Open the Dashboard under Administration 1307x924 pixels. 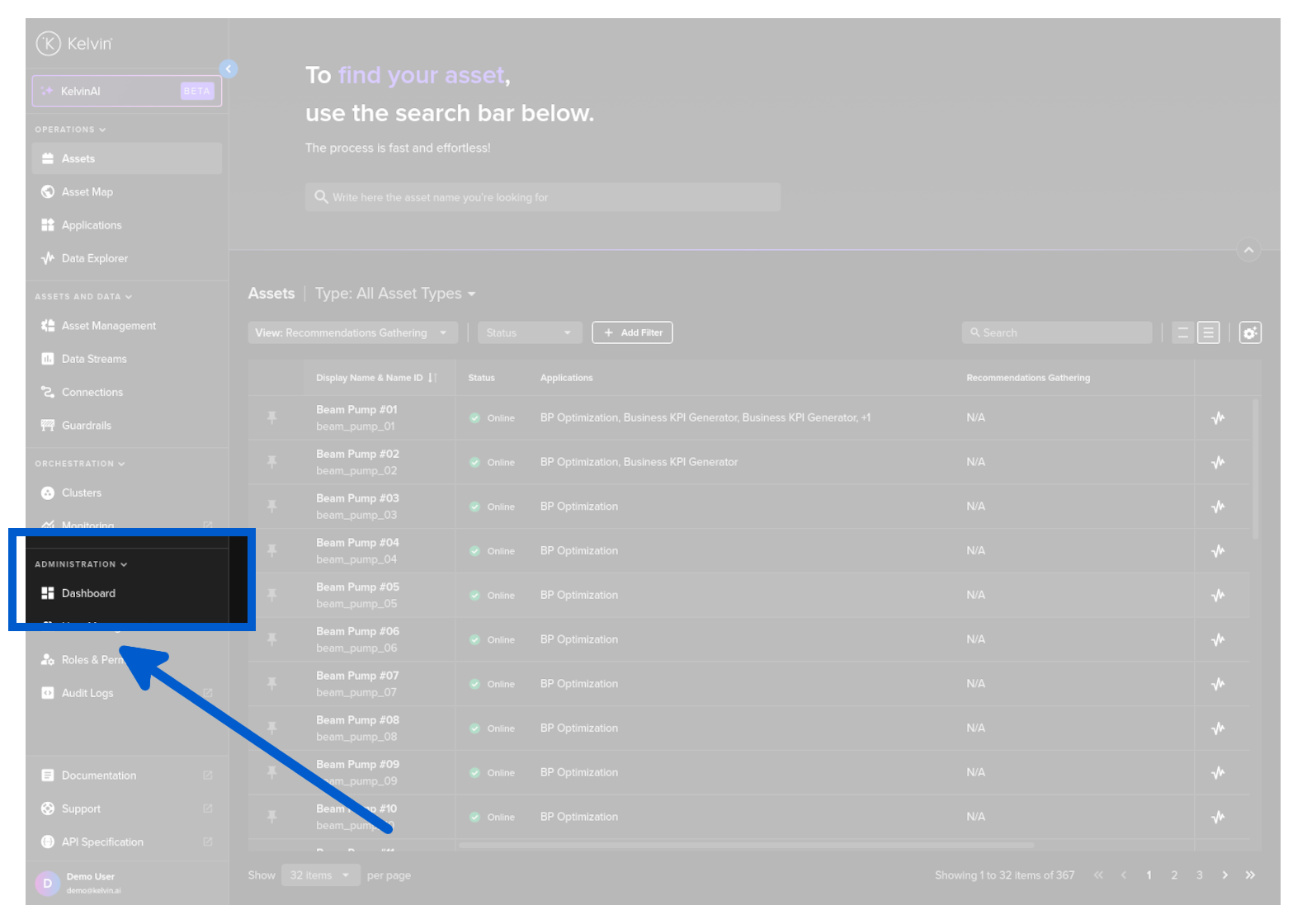(x=88, y=593)
